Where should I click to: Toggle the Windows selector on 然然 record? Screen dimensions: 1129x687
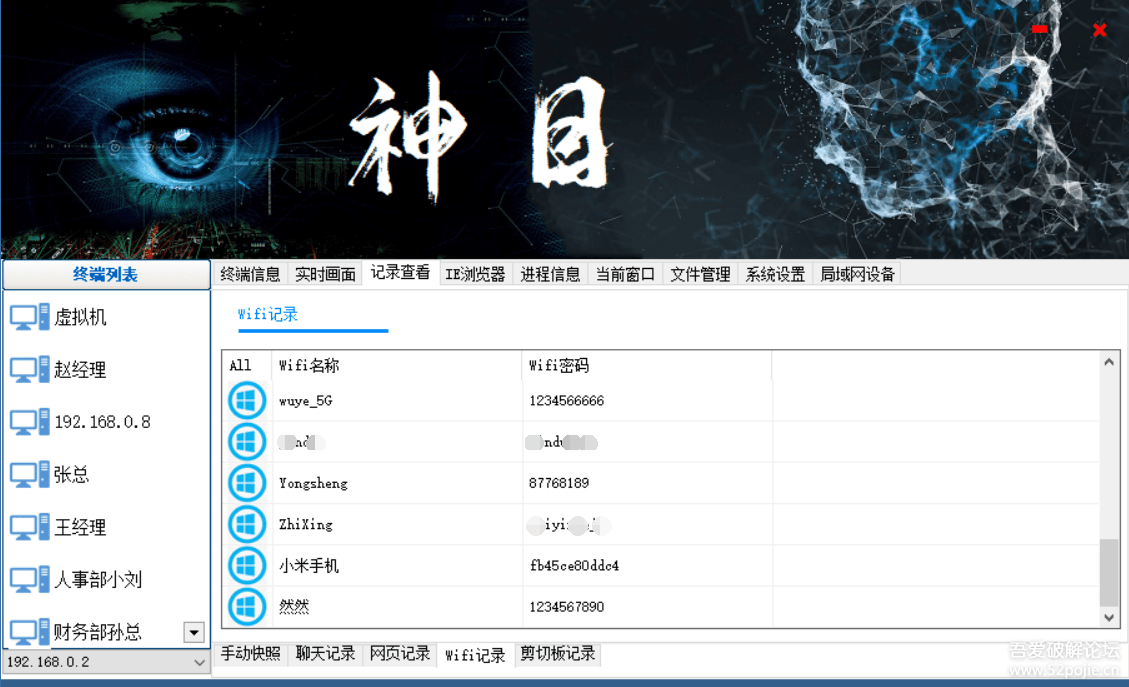coord(246,606)
